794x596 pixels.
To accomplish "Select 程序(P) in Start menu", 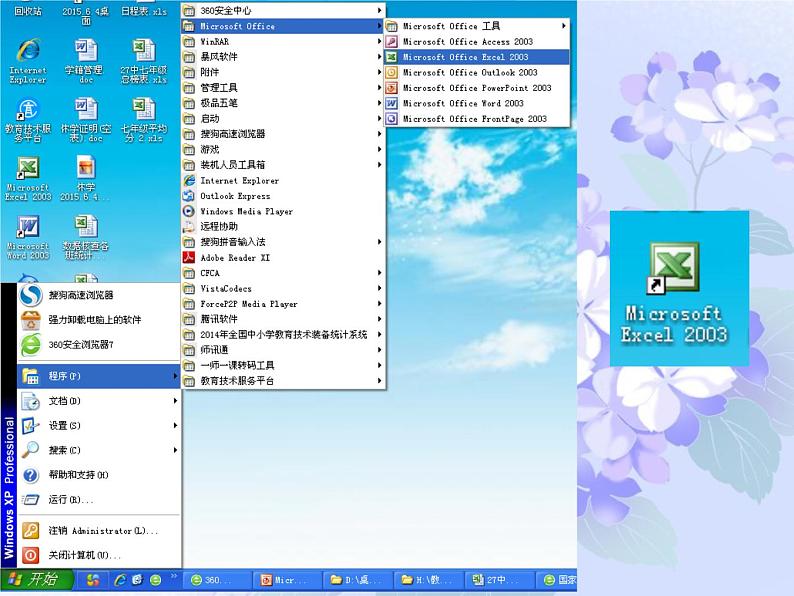I will pyautogui.click(x=99, y=376).
